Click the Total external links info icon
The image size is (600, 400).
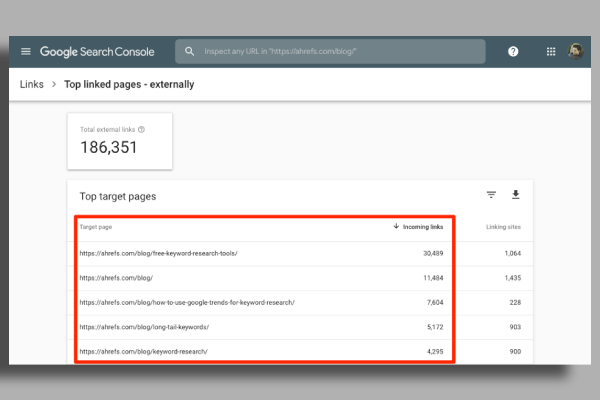(142, 129)
